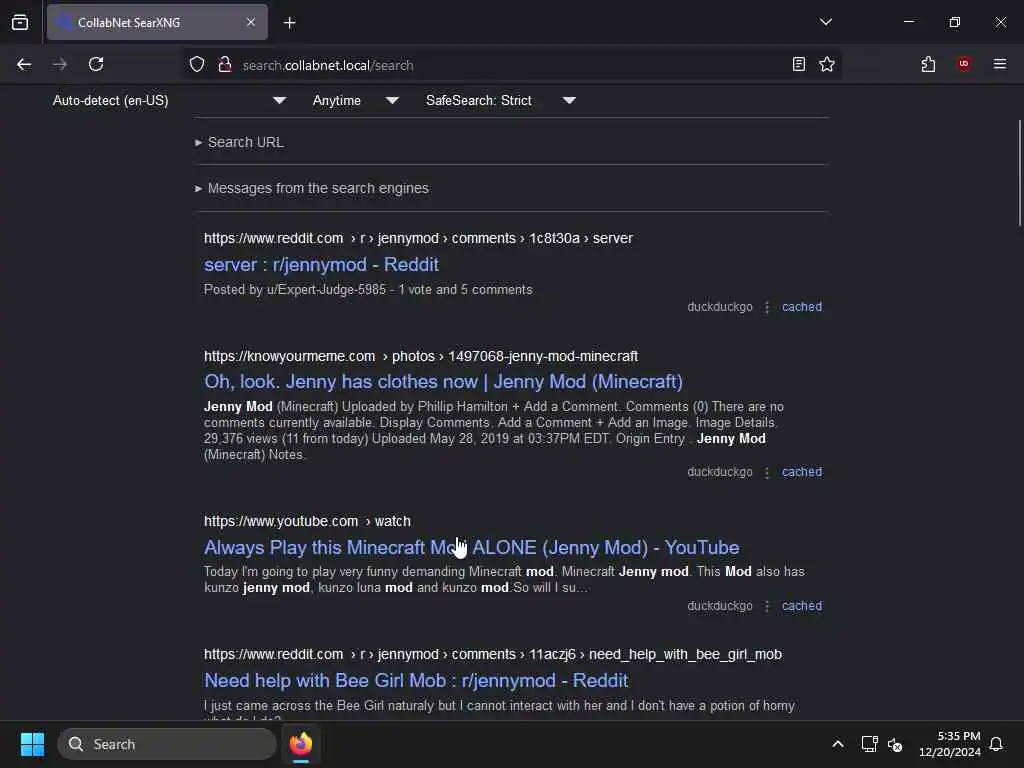Open the Auto-detect (en-US) language dropdown
The image size is (1024, 768).
[x=169, y=101]
